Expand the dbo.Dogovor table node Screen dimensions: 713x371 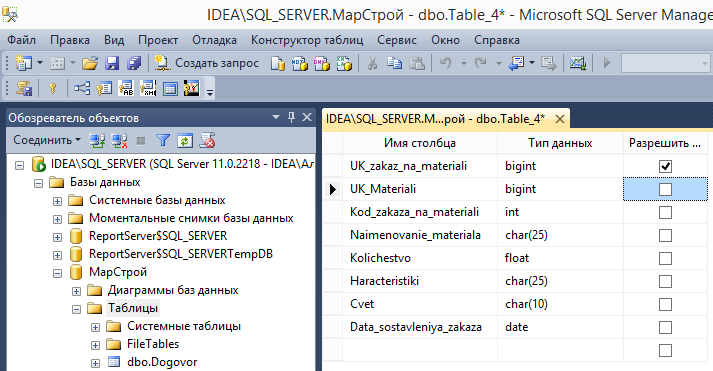click(95, 363)
